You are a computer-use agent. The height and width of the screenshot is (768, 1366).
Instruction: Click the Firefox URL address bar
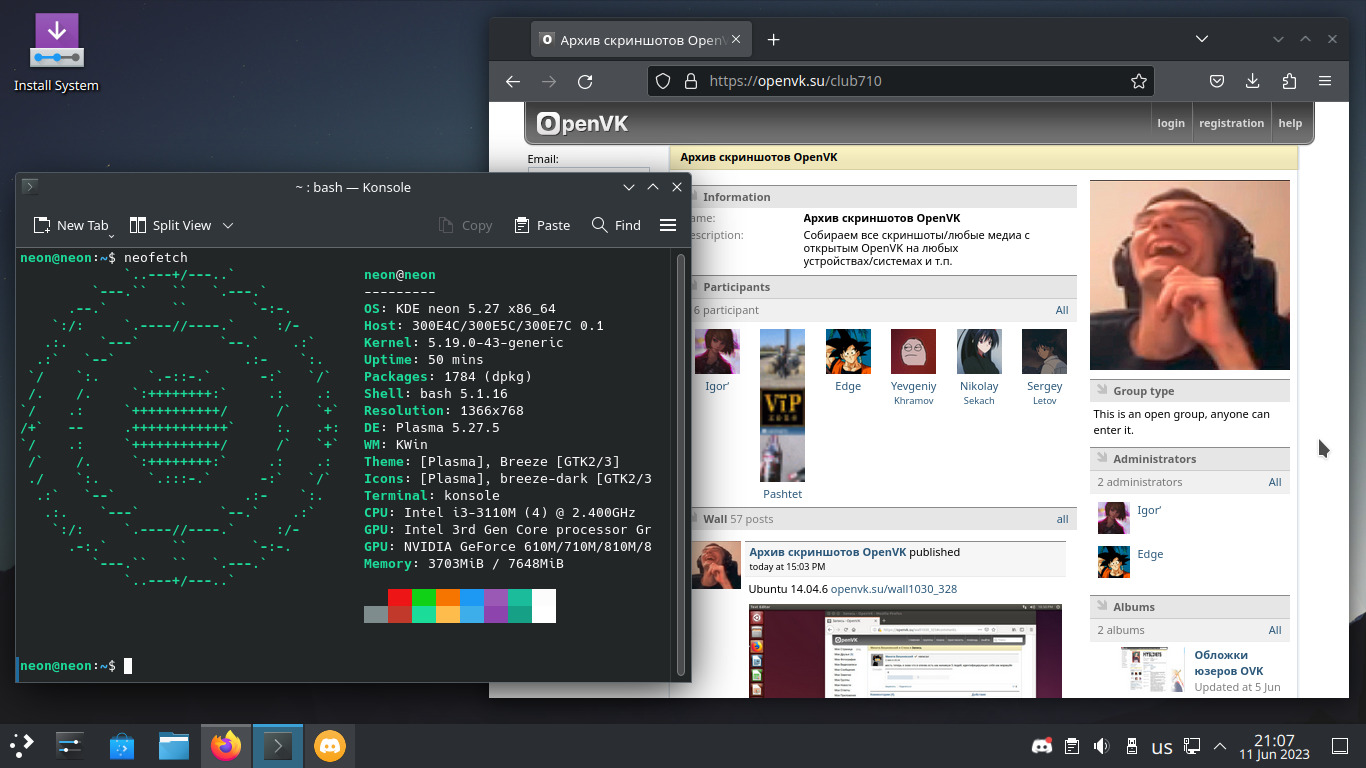(900, 81)
